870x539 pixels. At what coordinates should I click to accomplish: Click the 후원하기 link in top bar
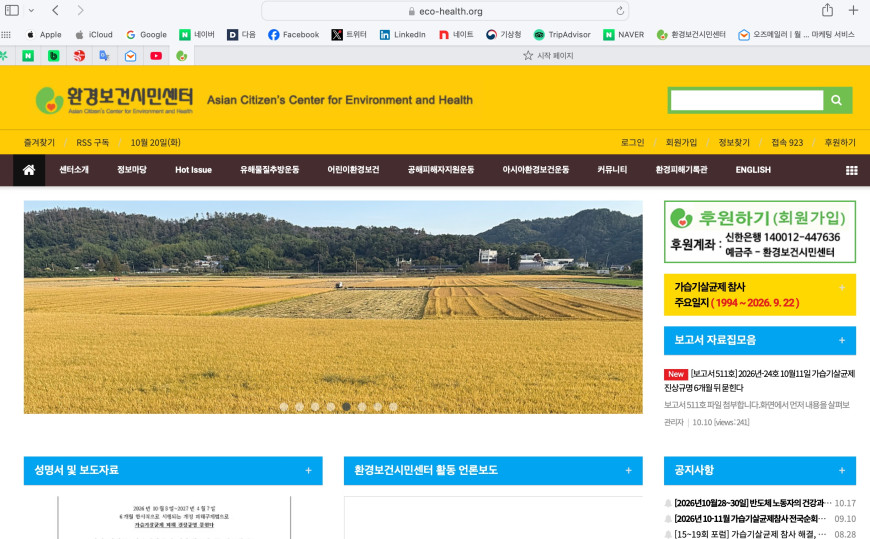coord(840,143)
